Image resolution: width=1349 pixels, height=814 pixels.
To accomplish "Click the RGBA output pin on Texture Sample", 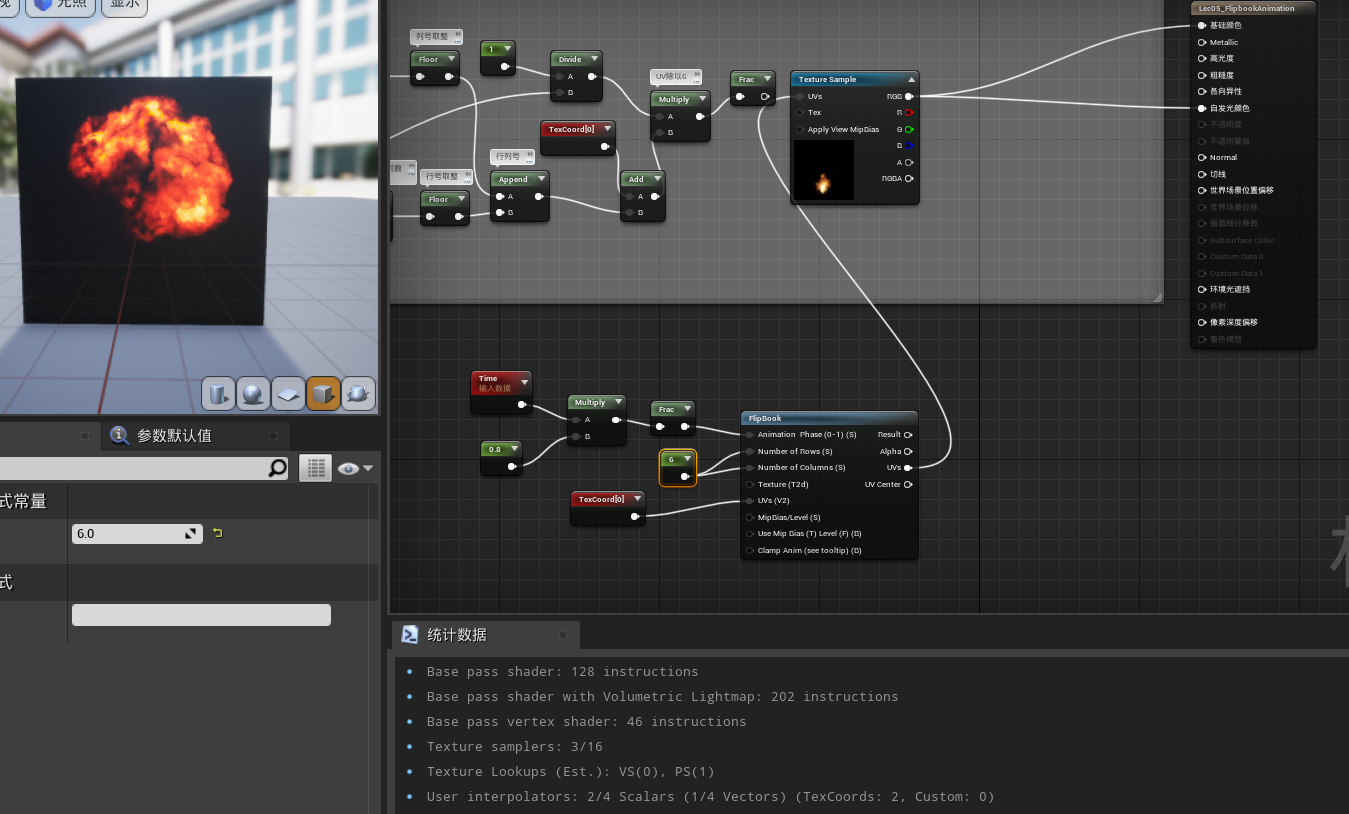I will tap(909, 179).
